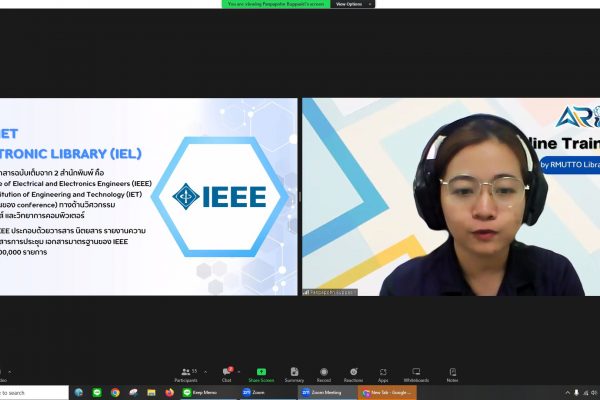
Task: Launch Google Chrome from taskbar
Action: 115,393
